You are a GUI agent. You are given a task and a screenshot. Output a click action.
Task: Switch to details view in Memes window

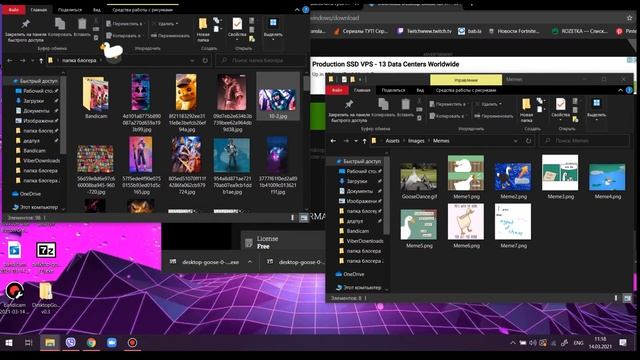tap(616, 298)
